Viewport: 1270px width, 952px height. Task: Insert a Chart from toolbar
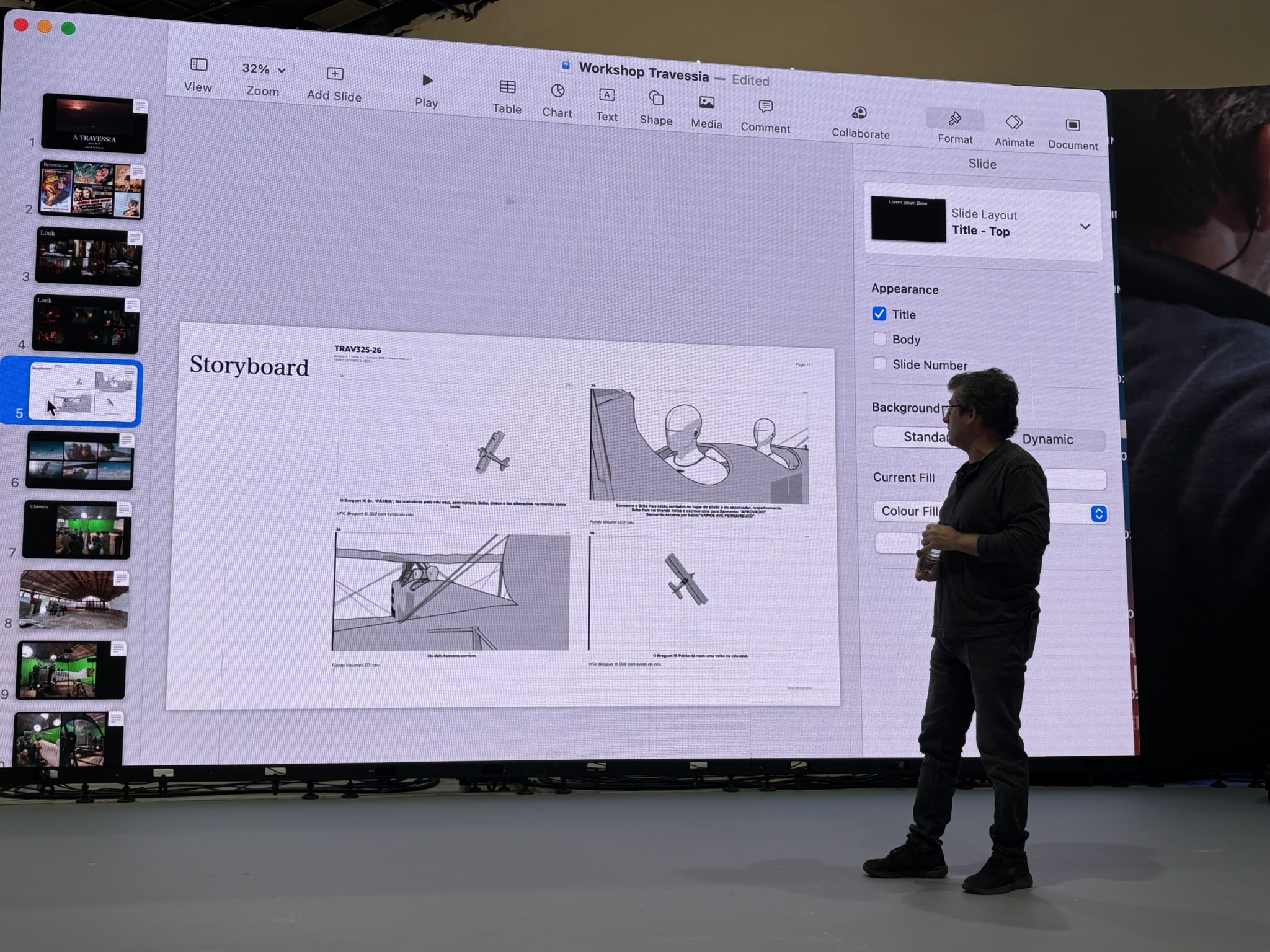pos(557,92)
